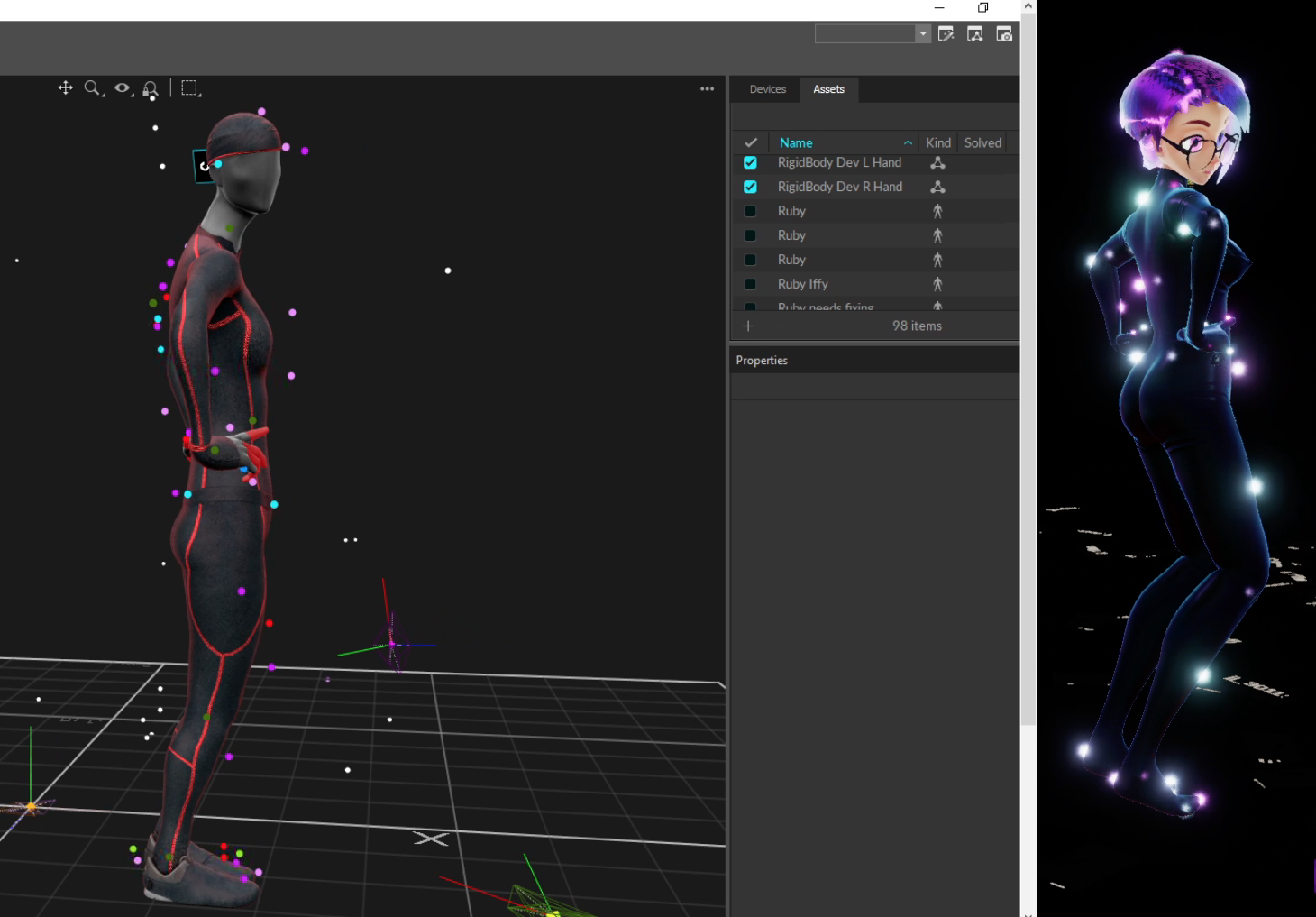The height and width of the screenshot is (917, 1316).
Task: Switch to the Devices tab
Action: coord(767,89)
